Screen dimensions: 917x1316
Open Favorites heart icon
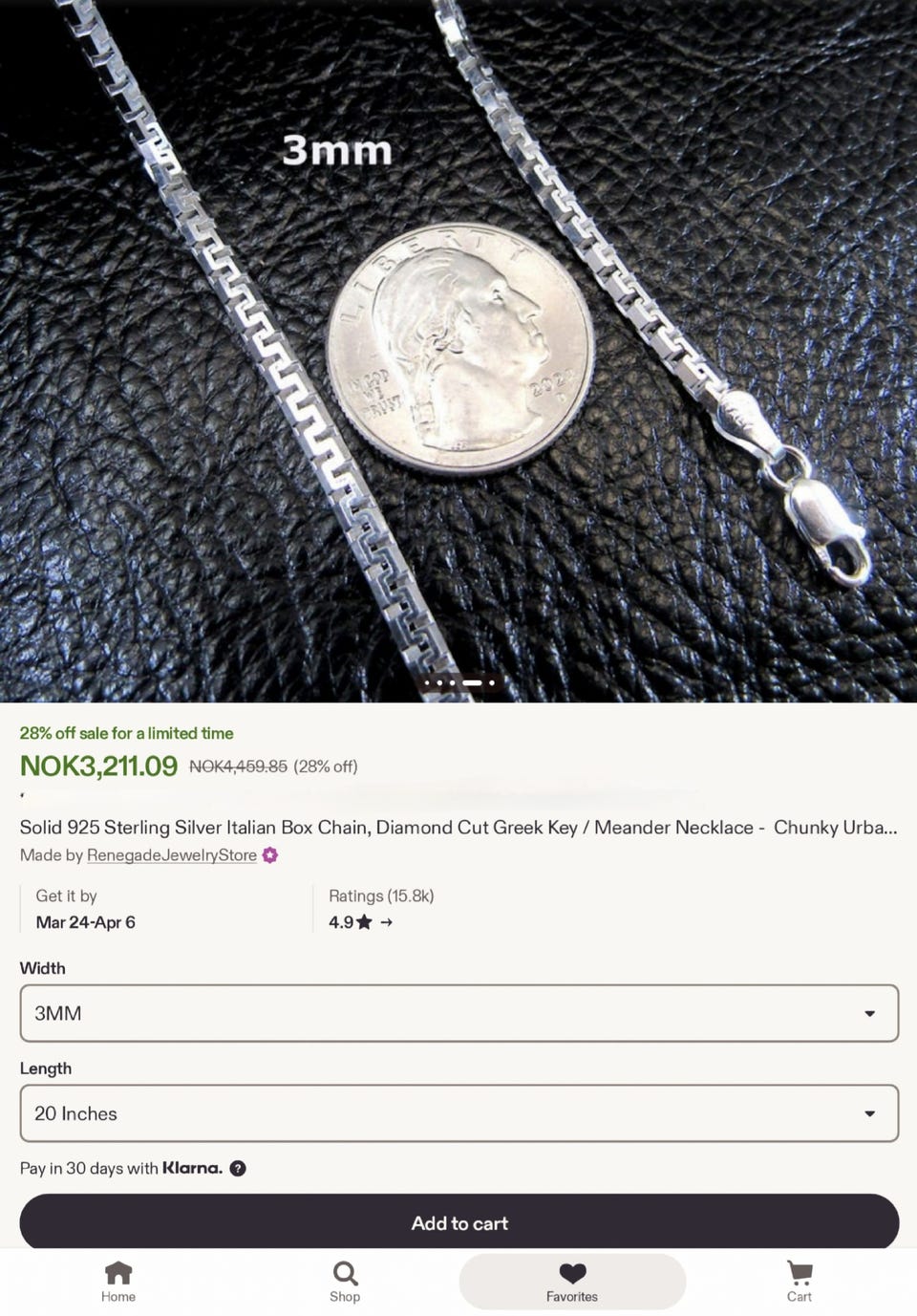(x=572, y=1273)
